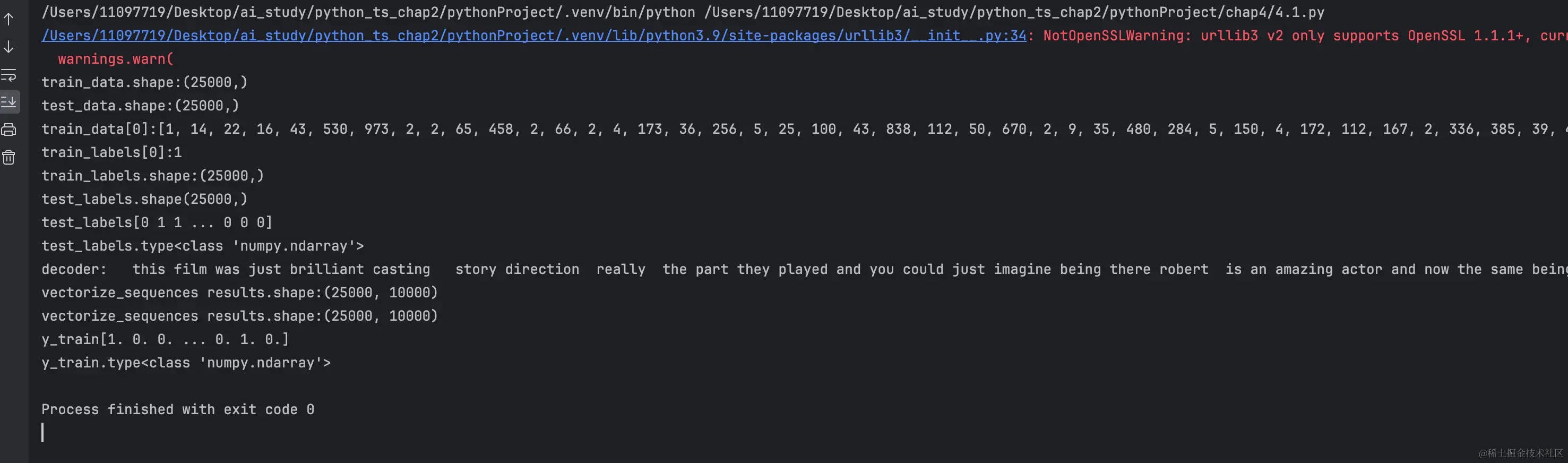Click the train_labels[0]:1 output line
The width and height of the screenshot is (1568, 463).
point(111,152)
